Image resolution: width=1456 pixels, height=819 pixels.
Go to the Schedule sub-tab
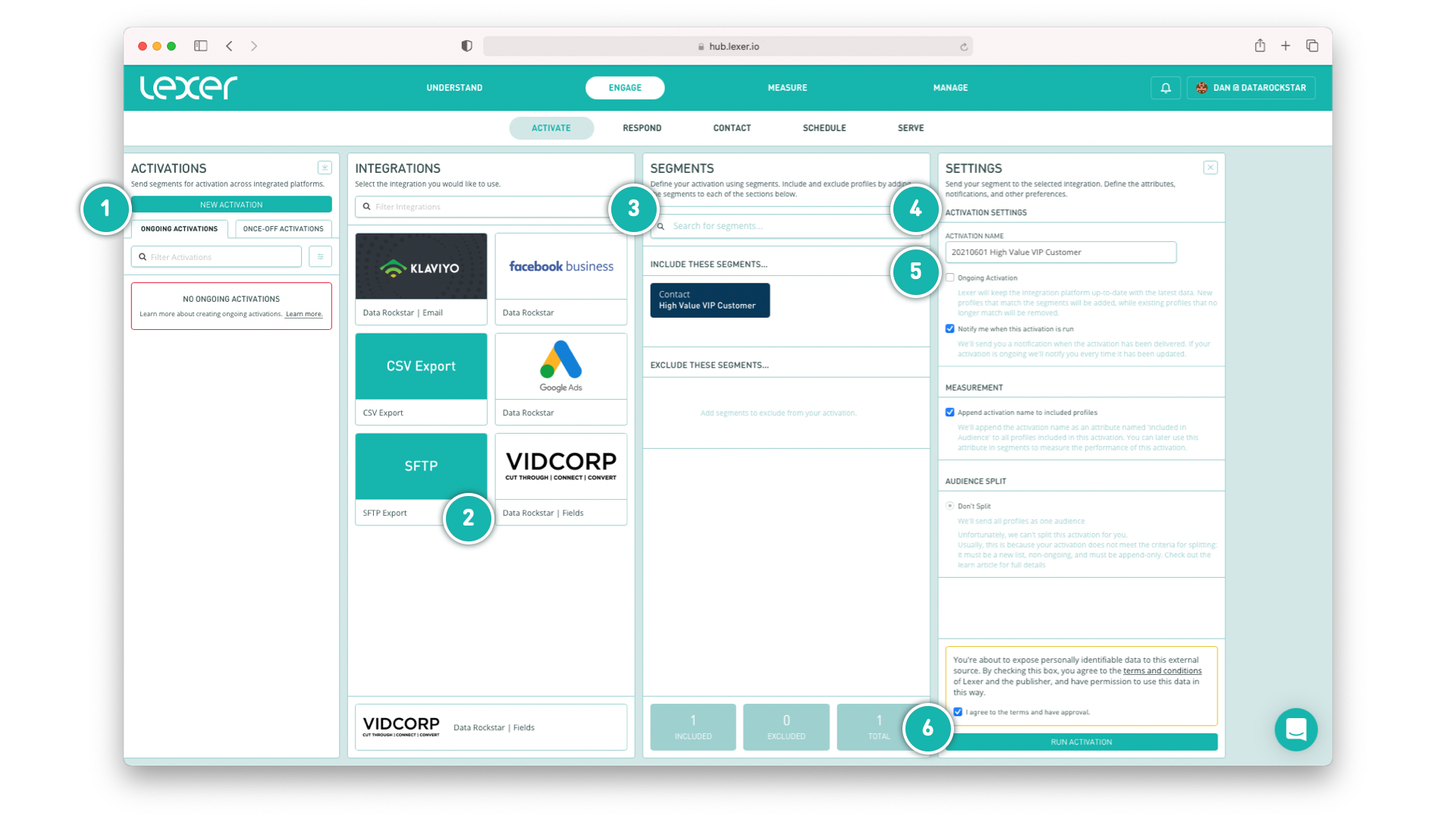[x=824, y=128]
